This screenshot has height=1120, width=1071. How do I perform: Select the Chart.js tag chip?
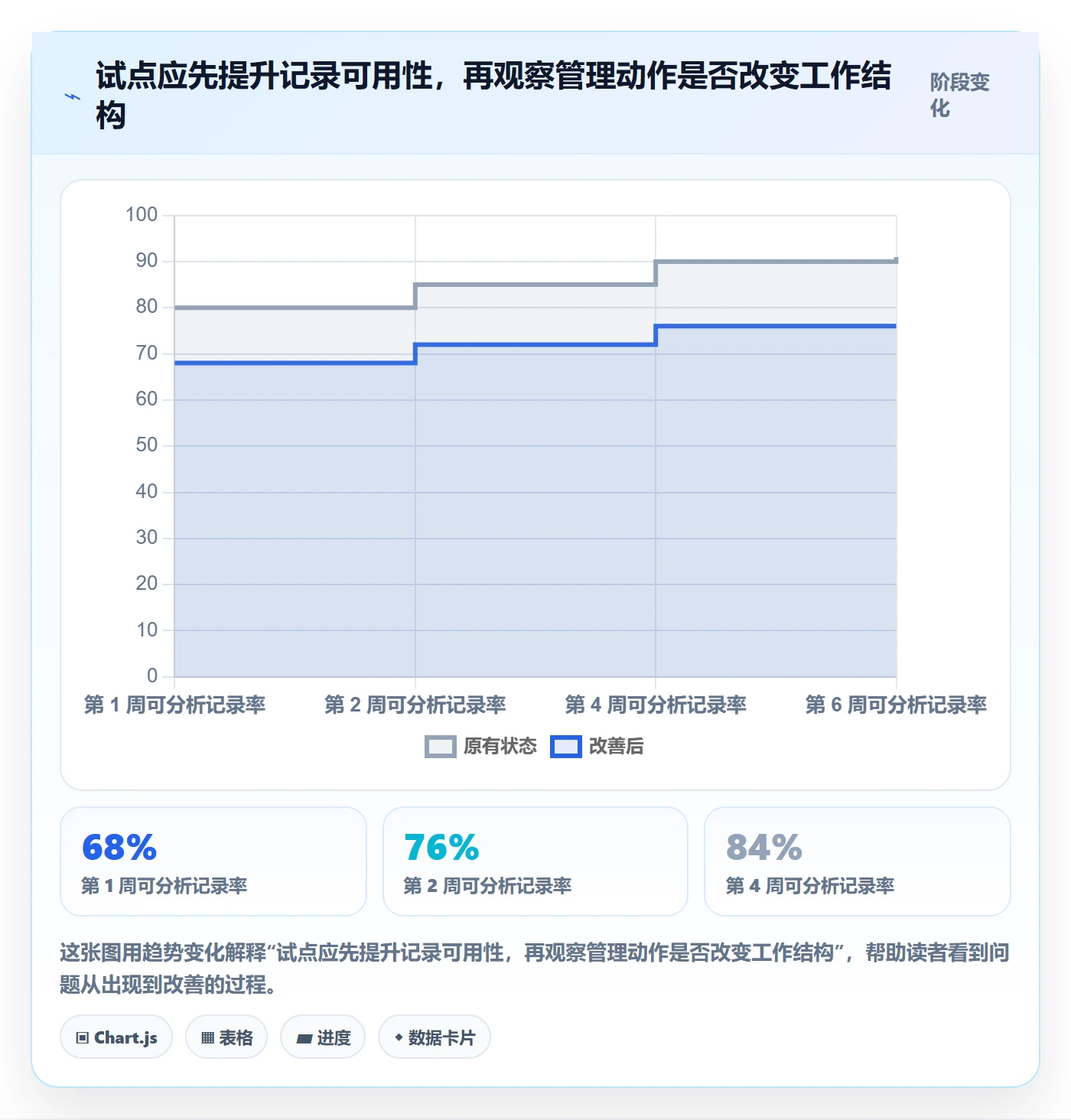116,1037
